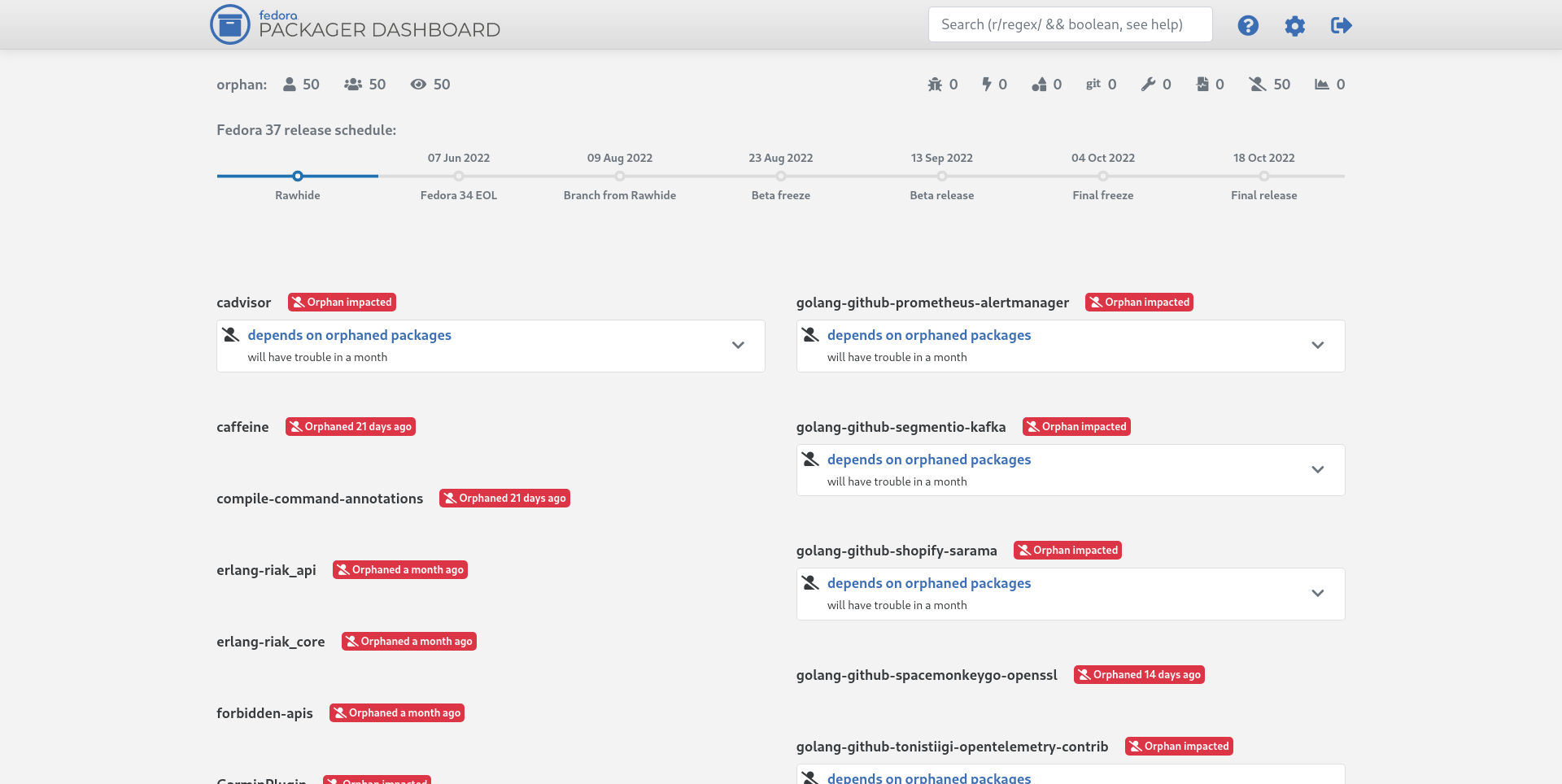Select golang-github-tonistiigi-opentelemetry-contrib package name
This screenshot has height=784, width=1562.
point(953,747)
